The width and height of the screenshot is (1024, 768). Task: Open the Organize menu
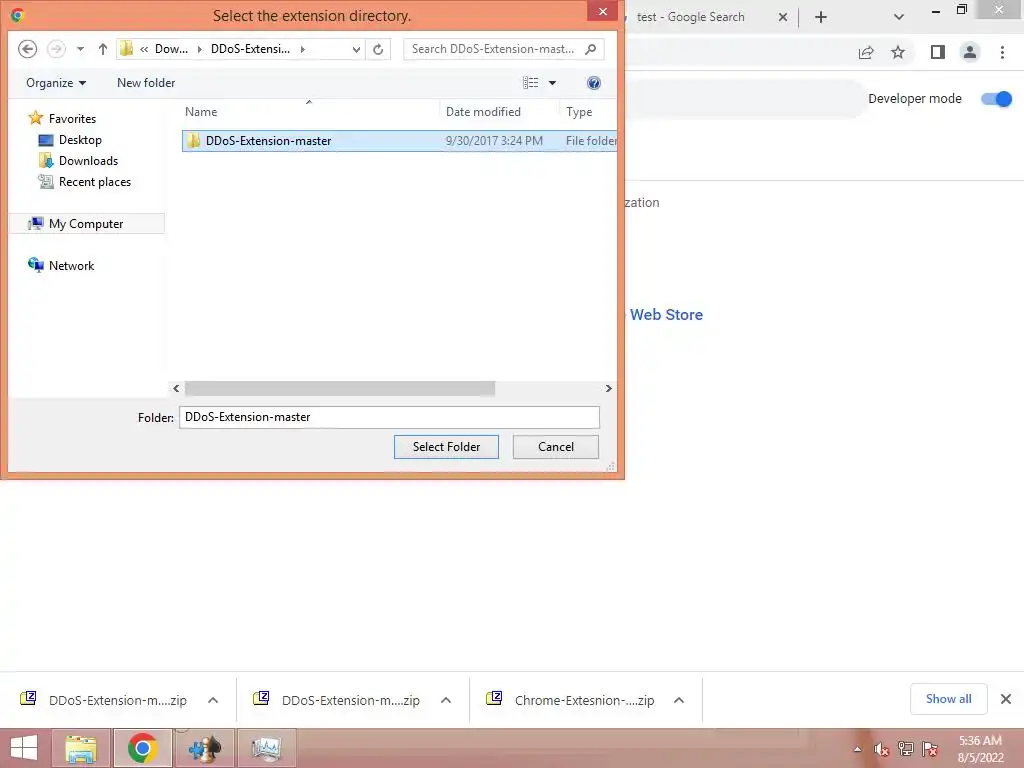point(56,83)
